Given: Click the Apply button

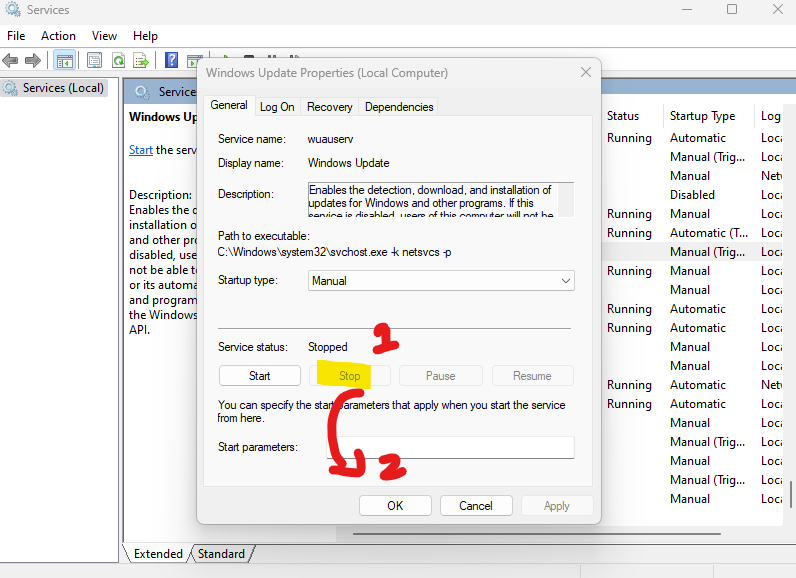Looking at the screenshot, I should (x=557, y=506).
